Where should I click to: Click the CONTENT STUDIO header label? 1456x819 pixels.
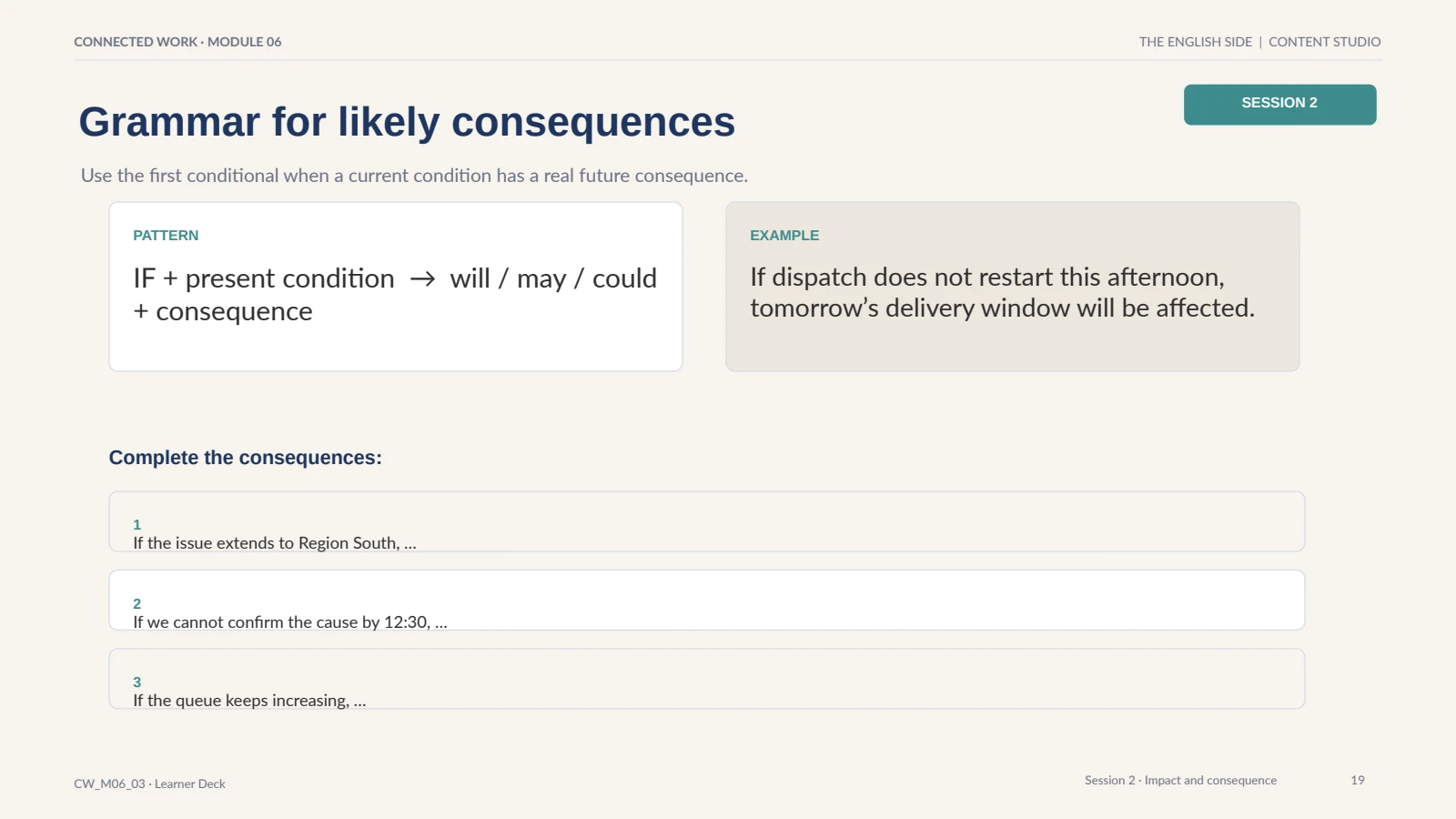coord(1325,42)
